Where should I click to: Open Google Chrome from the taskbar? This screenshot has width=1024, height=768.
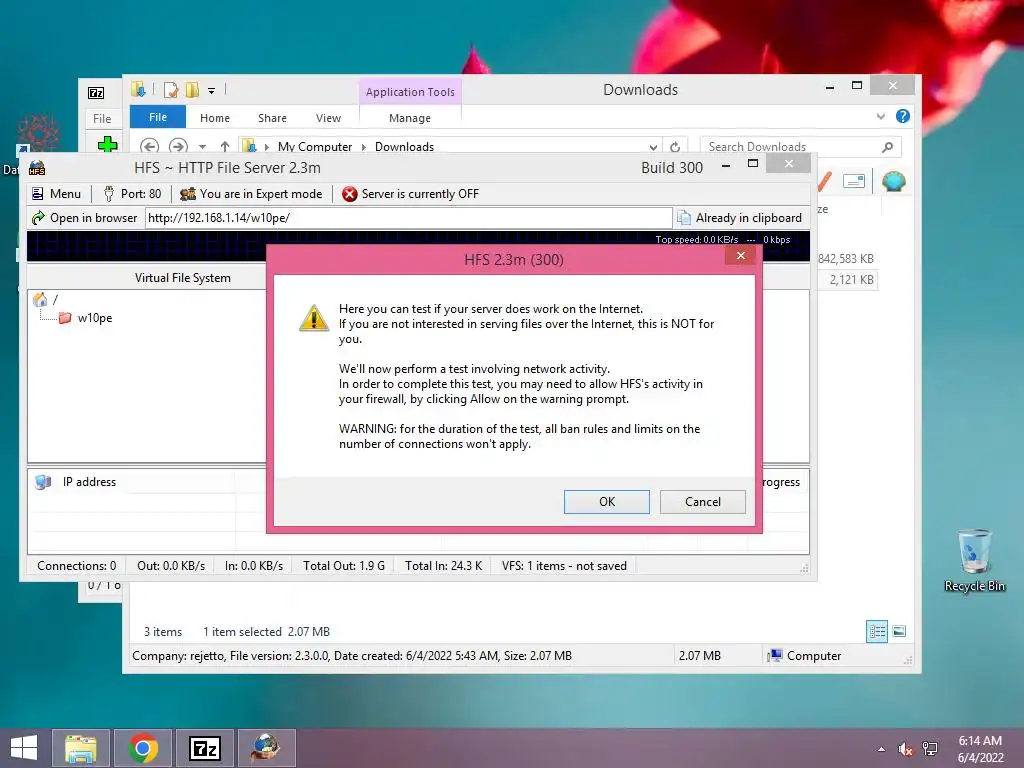(x=143, y=748)
